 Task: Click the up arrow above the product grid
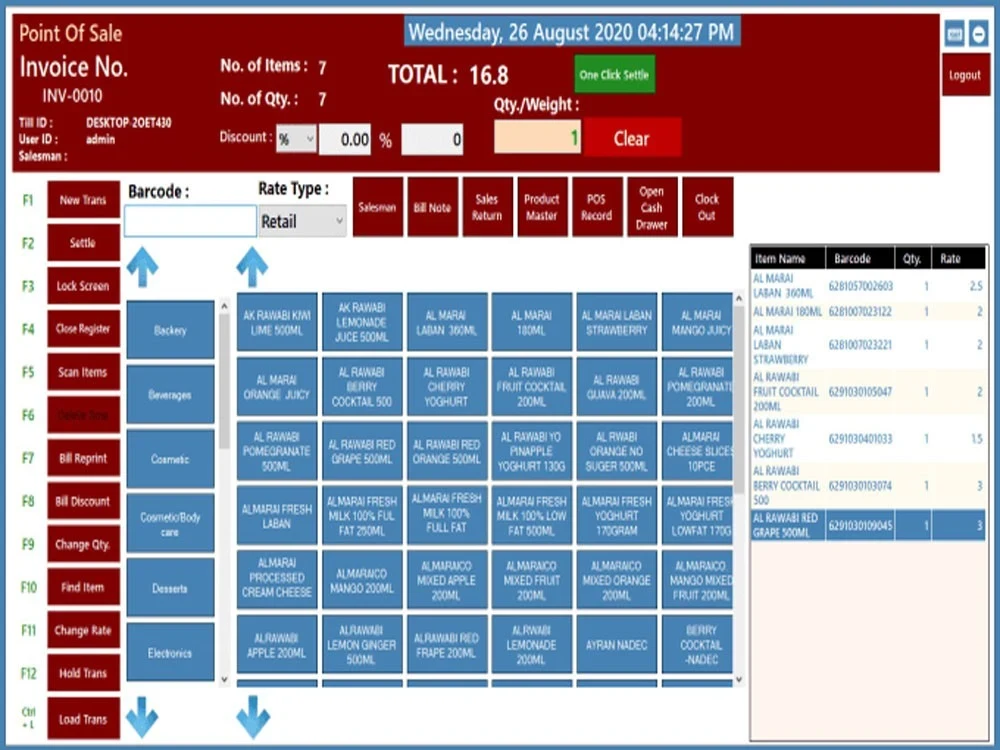tap(253, 267)
